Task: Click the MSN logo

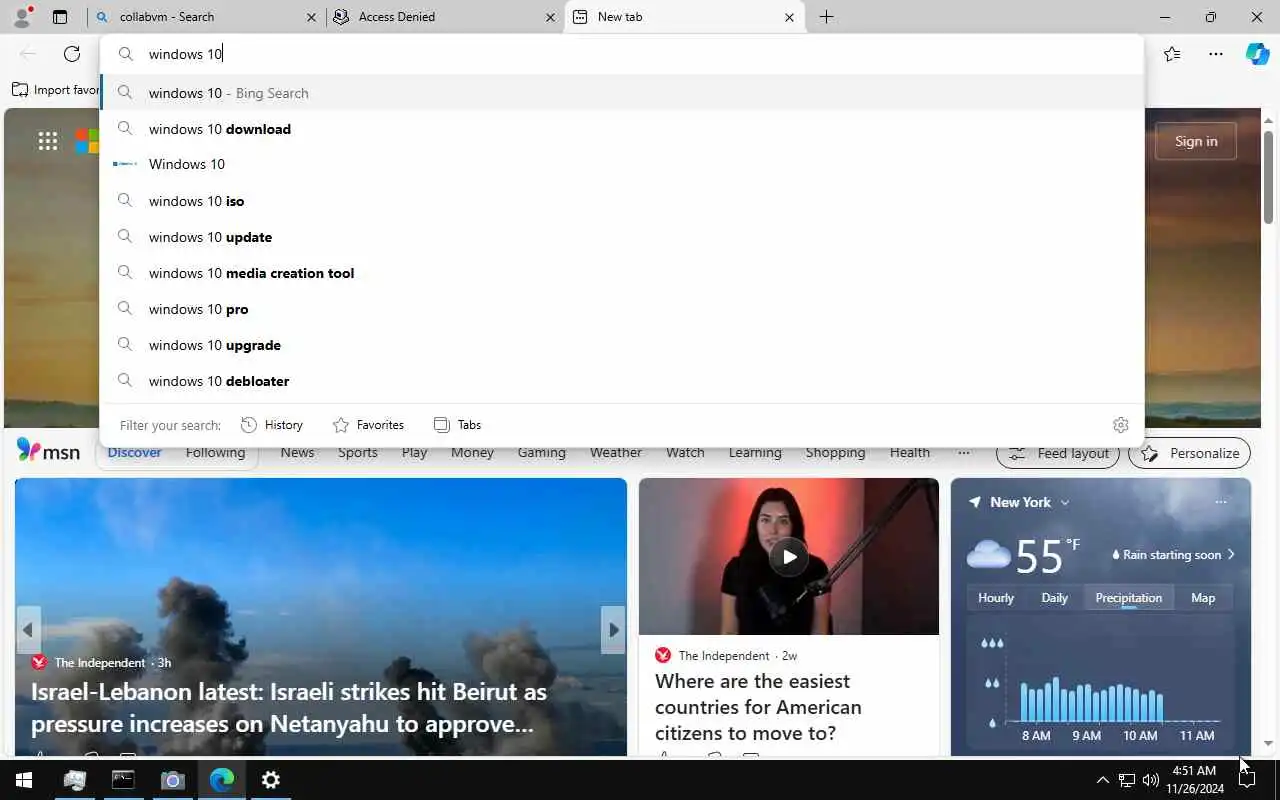Action: [48, 451]
